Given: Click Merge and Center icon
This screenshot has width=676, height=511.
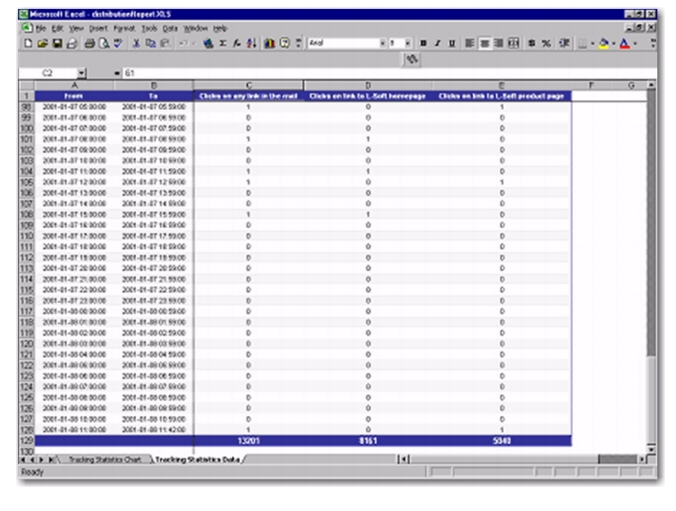Looking at the screenshot, I should [513, 44].
